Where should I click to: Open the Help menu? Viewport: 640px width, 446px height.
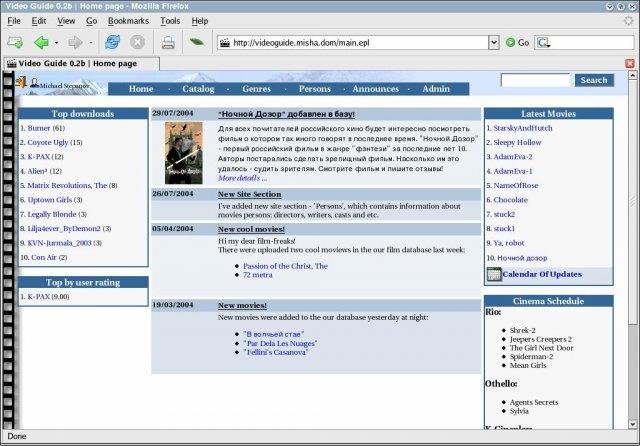click(x=200, y=21)
